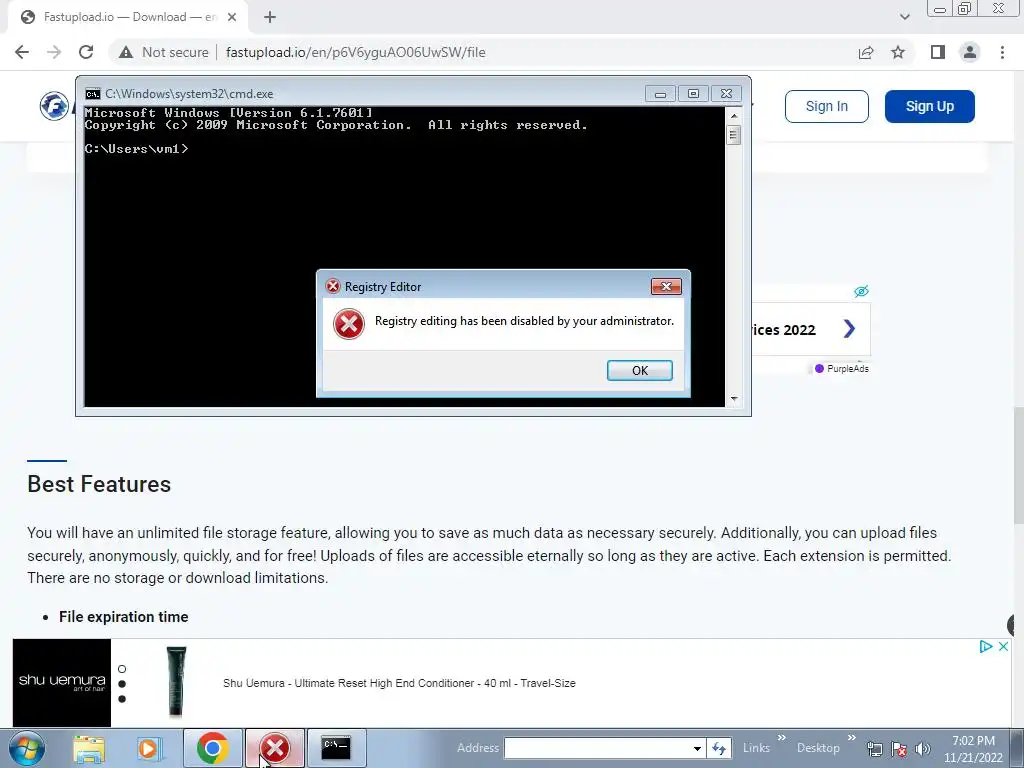Open Windows Media Player from taskbar
1024x768 pixels.
pyautogui.click(x=149, y=748)
